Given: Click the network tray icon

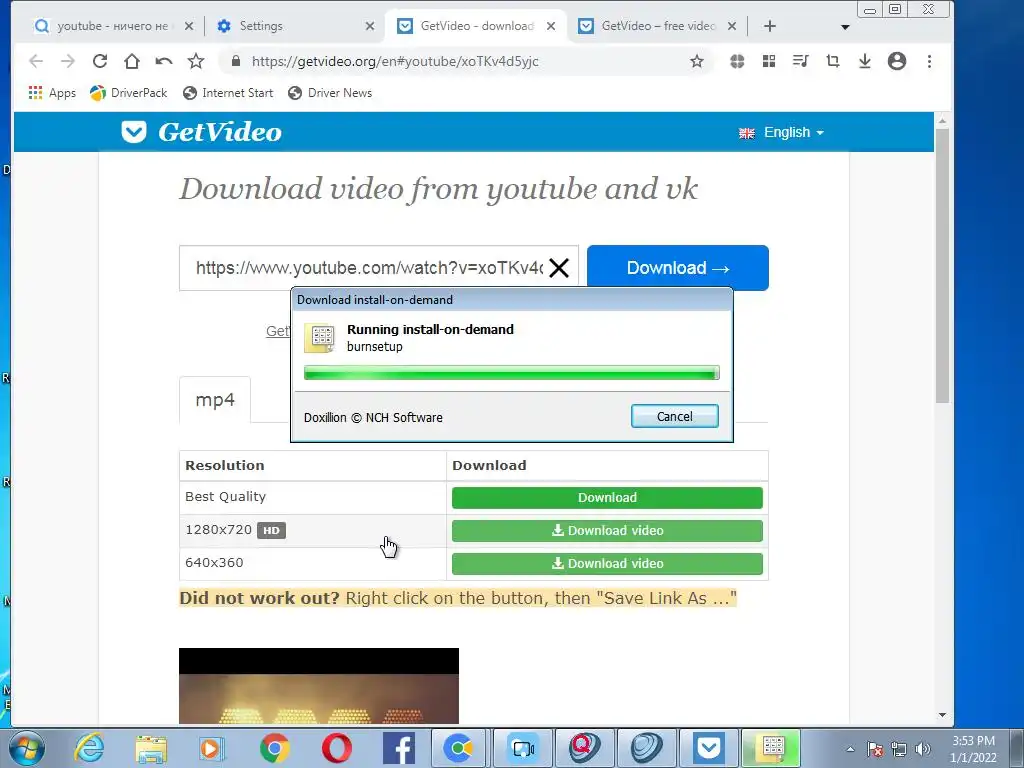Looking at the screenshot, I should pos(899,749).
